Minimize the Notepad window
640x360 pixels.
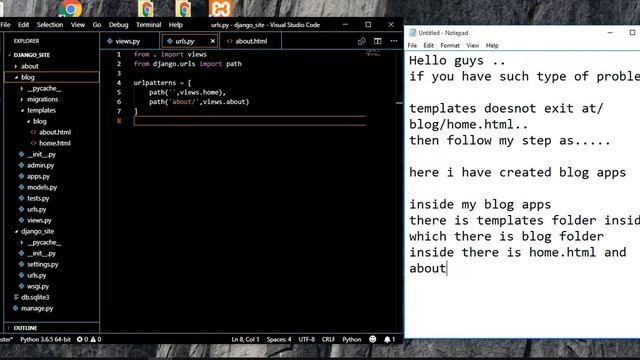point(610,33)
